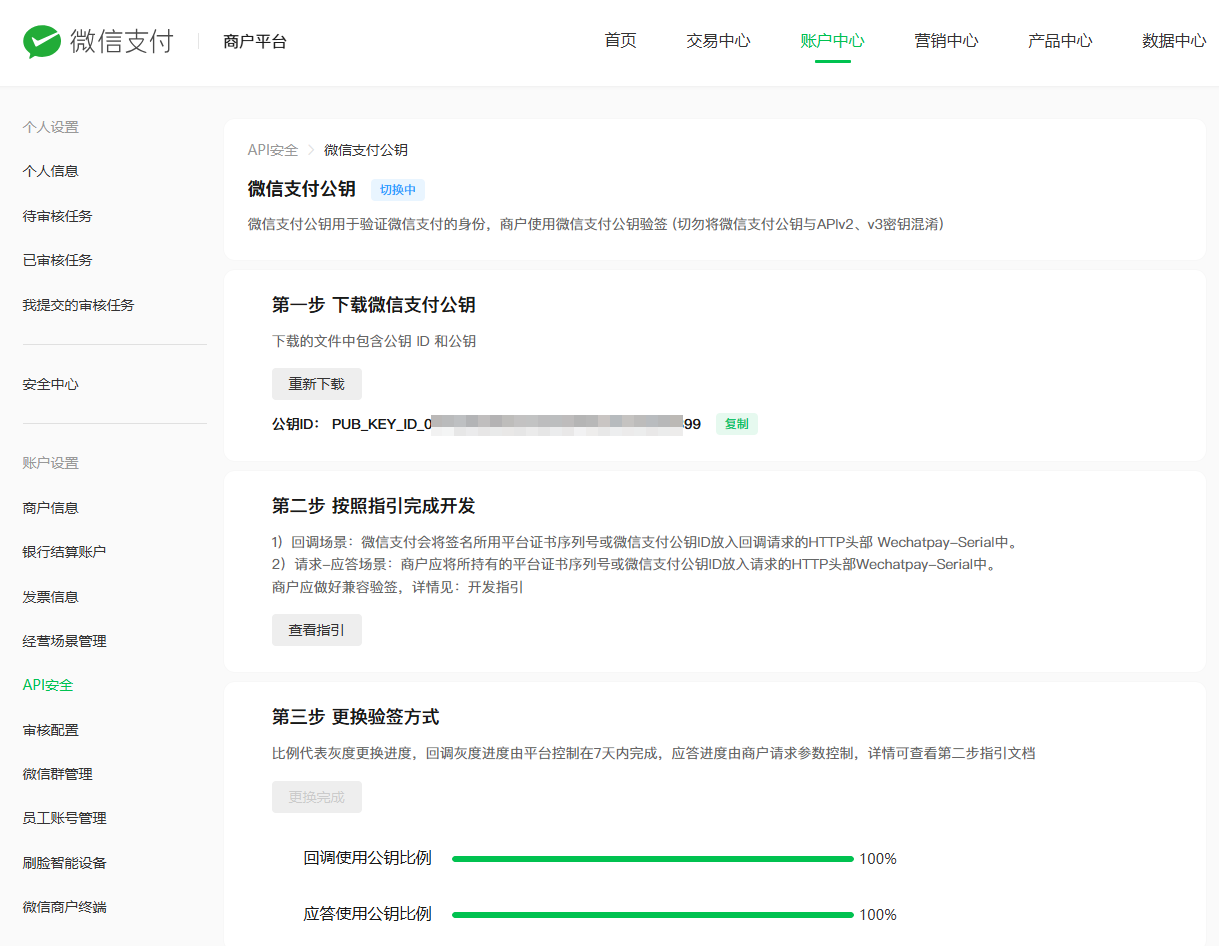The width and height of the screenshot is (1219, 946).
Task: Open the 交易中心 nav tab
Action: coord(718,41)
